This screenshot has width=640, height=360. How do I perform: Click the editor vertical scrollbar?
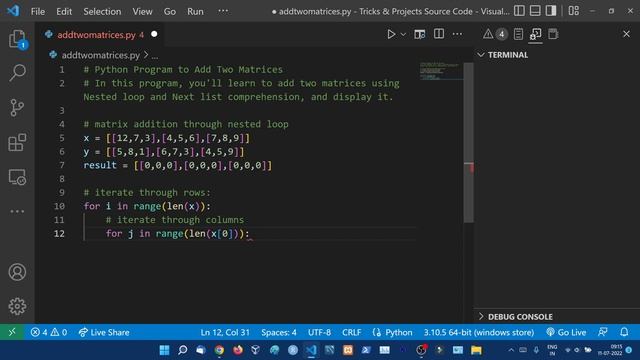pyautogui.click(x=469, y=143)
